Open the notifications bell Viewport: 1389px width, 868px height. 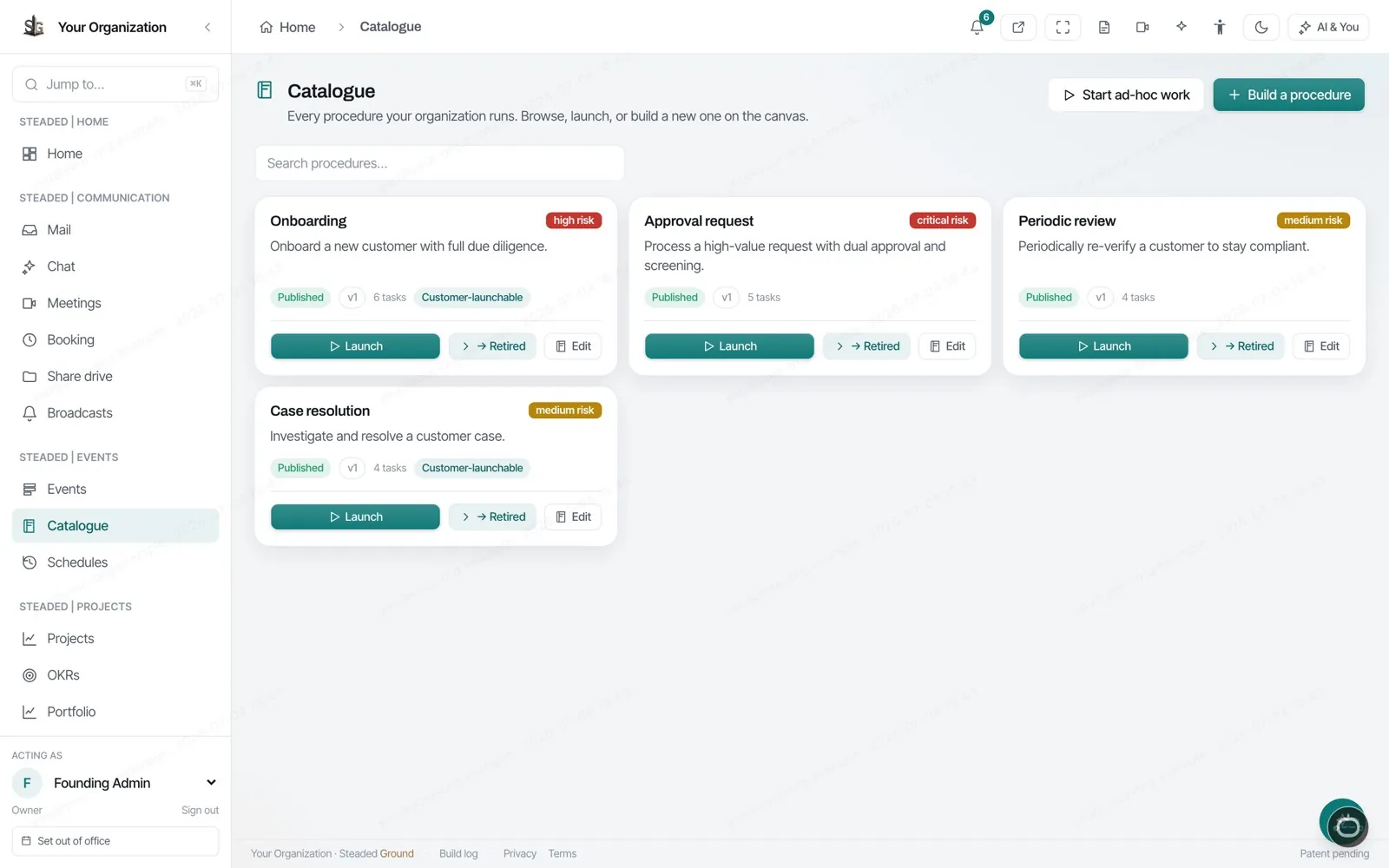coord(978,27)
